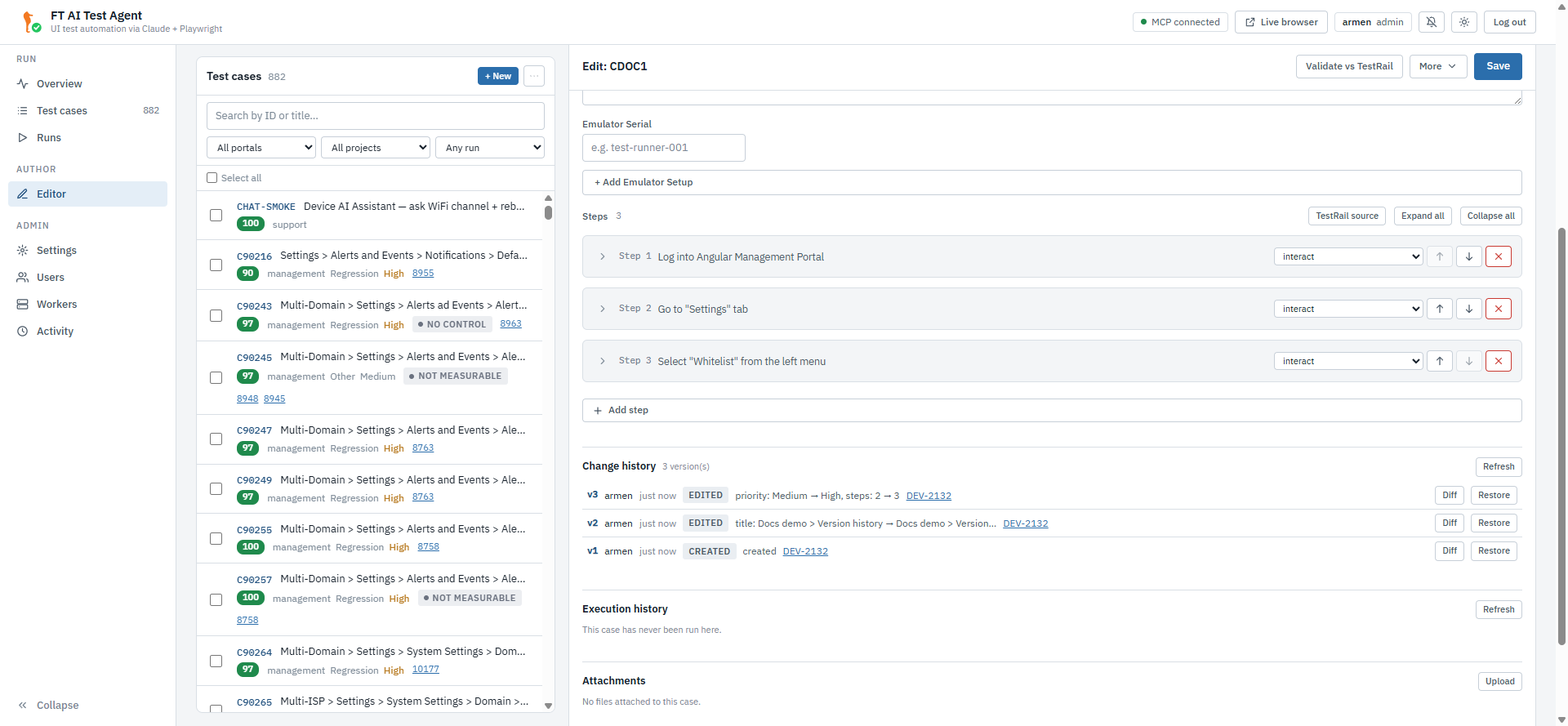Collapse the sidebar
Image resolution: width=1568 pixels, height=726 pixels.
(x=48, y=705)
